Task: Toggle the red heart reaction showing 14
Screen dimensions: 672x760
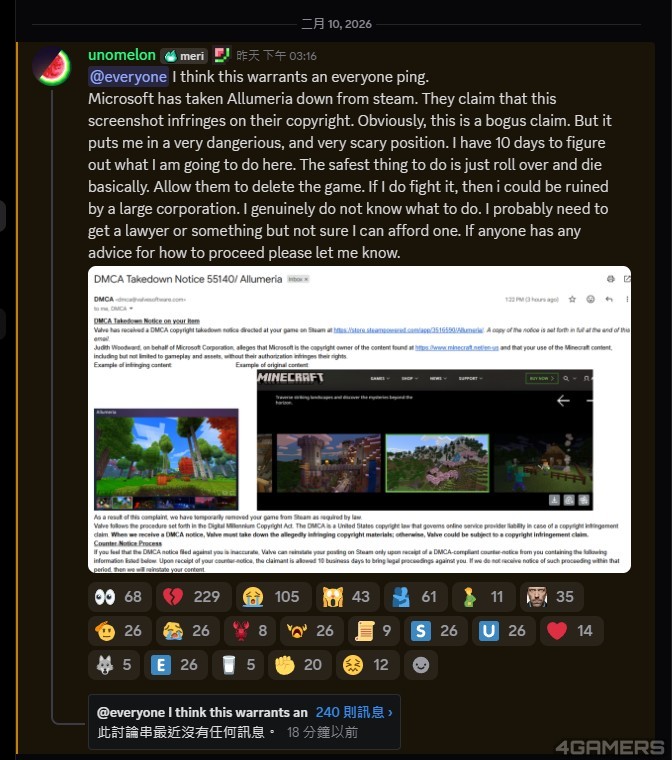Action: click(x=571, y=630)
